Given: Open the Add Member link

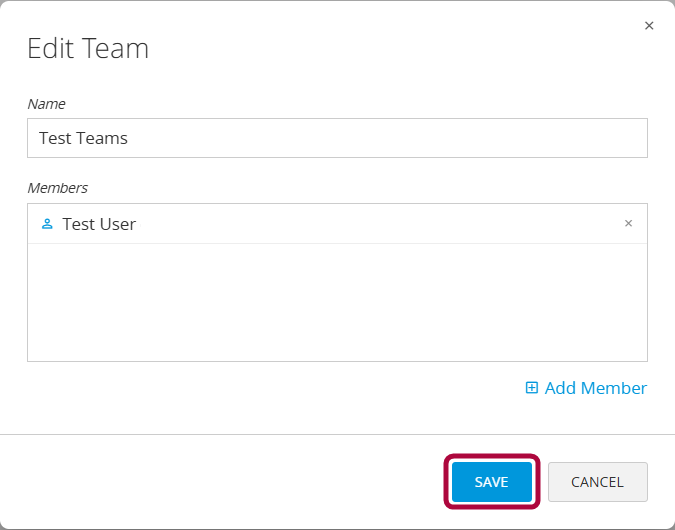Looking at the screenshot, I should [x=595, y=388].
